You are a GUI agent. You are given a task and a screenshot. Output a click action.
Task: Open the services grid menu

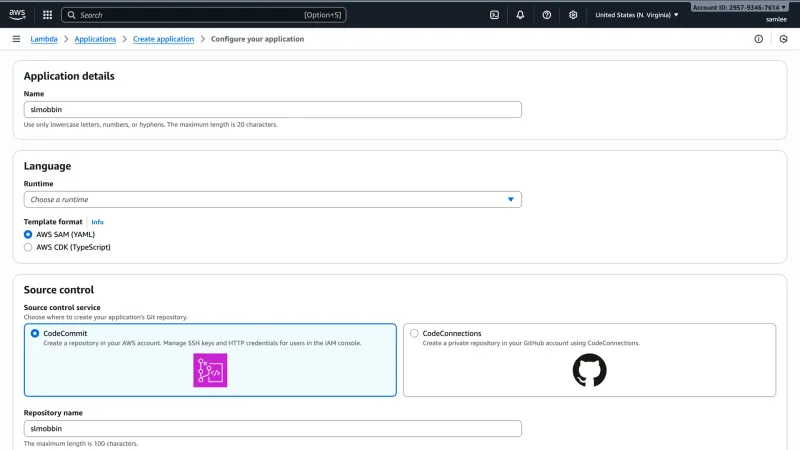[x=47, y=15]
